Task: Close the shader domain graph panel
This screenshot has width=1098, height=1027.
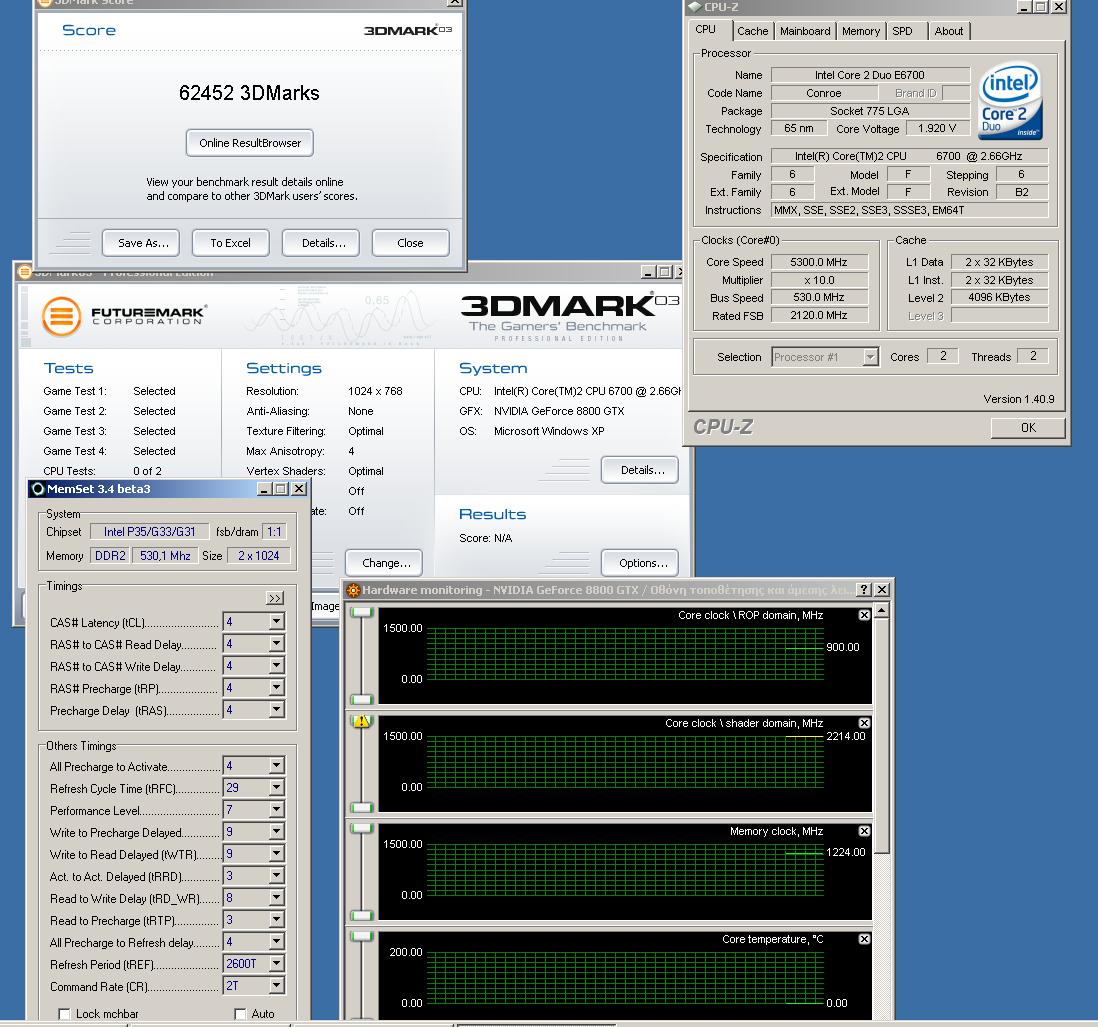Action: (864, 722)
